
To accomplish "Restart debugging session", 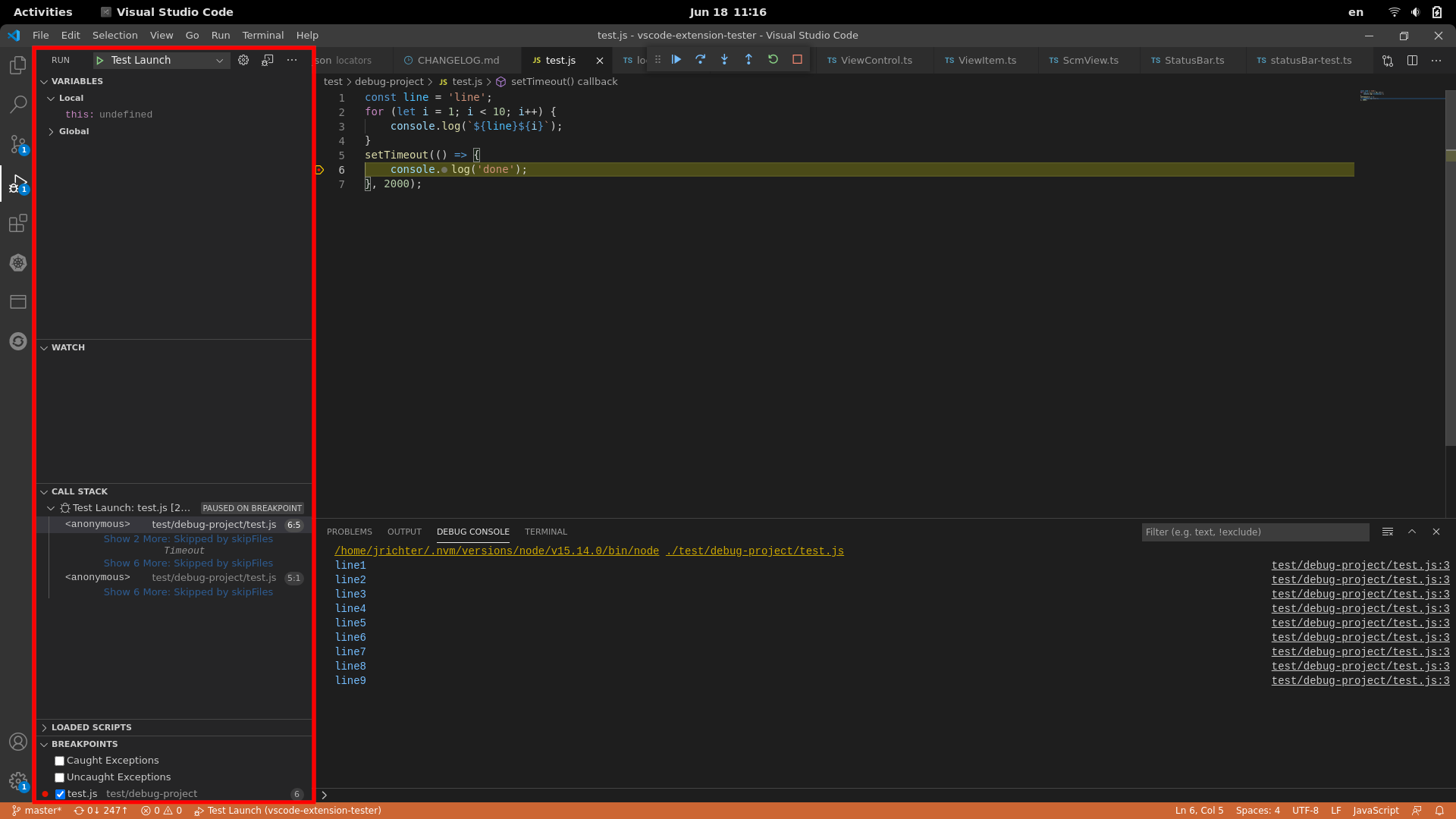I will coord(773,59).
